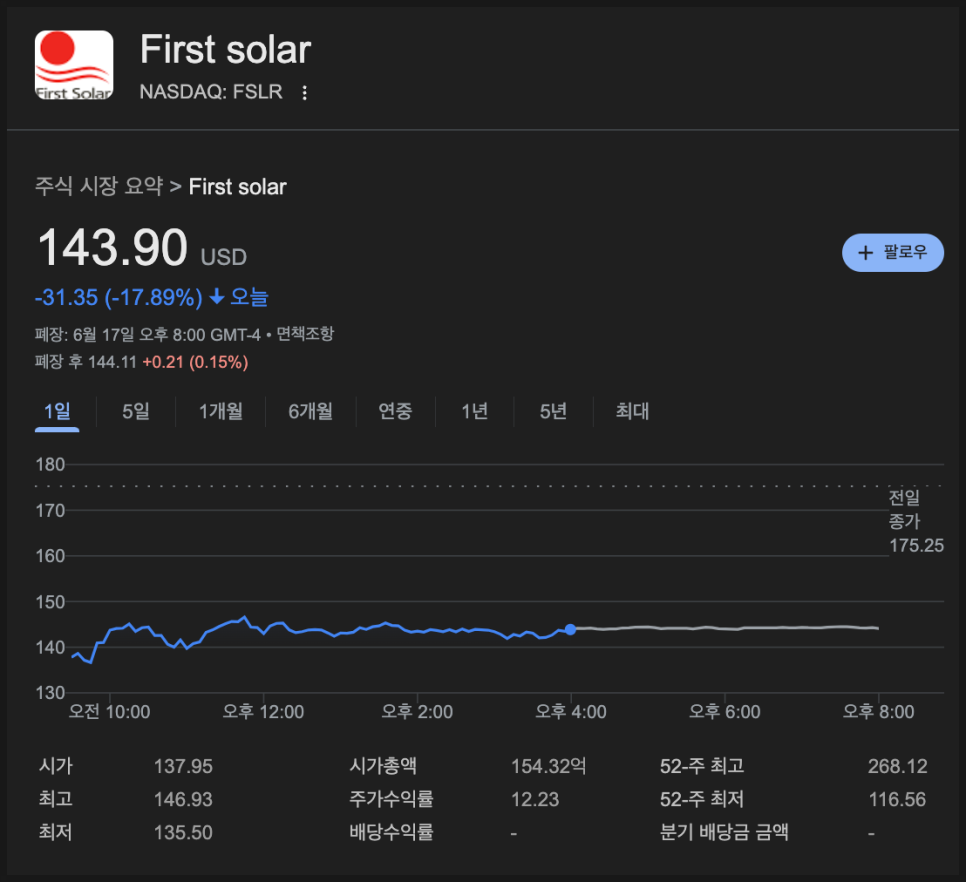Image resolution: width=966 pixels, height=882 pixels.
Task: Click the 오후 8:00 time axis label
Action: [x=879, y=712]
